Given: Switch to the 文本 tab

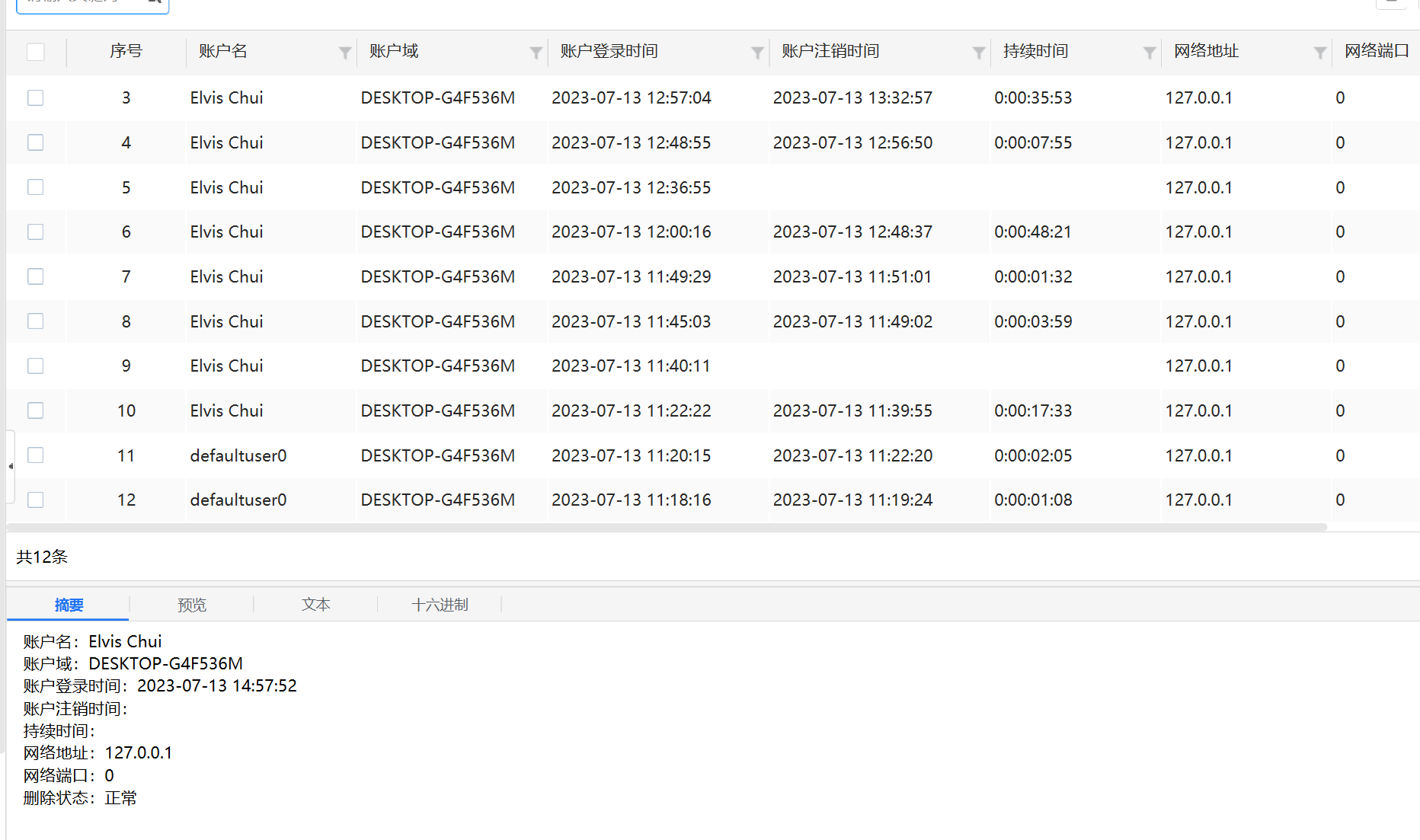Looking at the screenshot, I should pyautogui.click(x=315, y=605).
